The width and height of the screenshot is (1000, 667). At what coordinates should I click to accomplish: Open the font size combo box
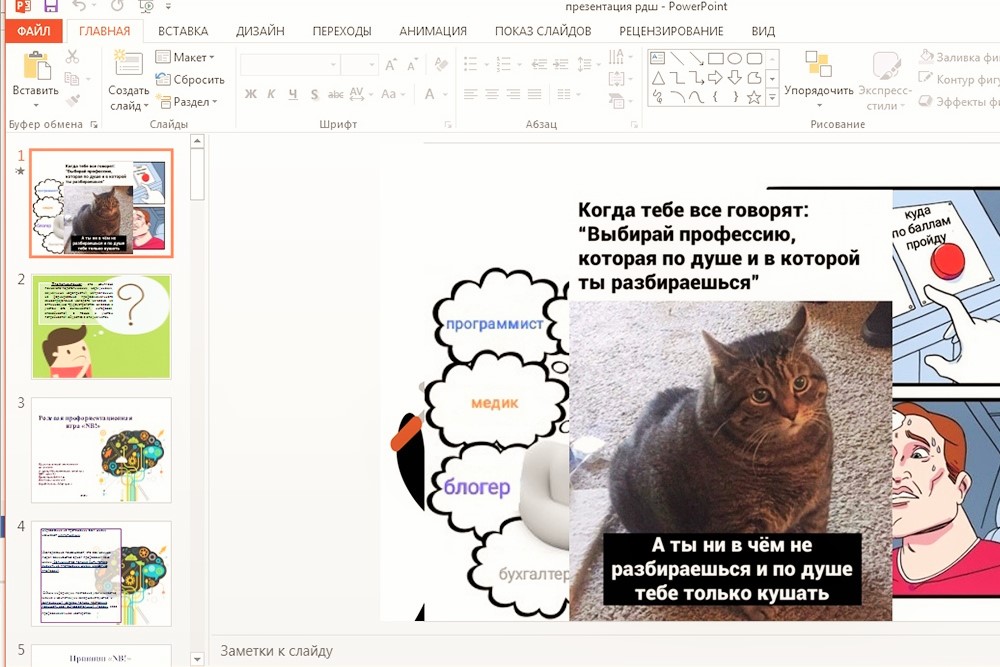(359, 64)
